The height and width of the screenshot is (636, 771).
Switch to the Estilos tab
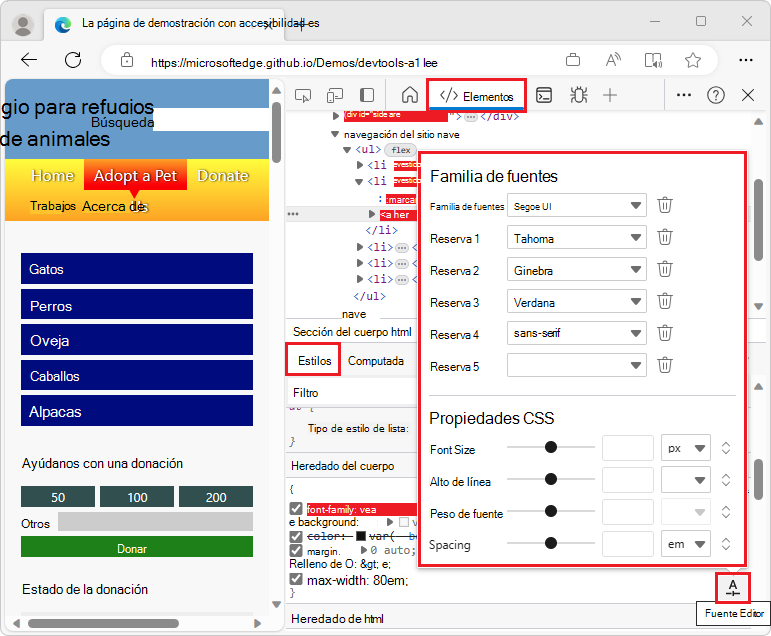(314, 361)
